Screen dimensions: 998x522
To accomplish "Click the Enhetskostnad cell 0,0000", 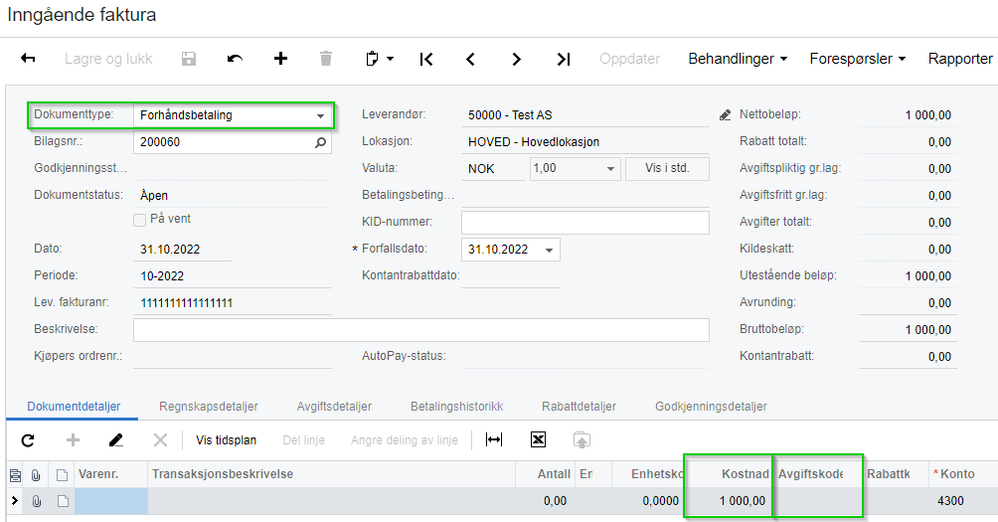I will tap(648, 502).
